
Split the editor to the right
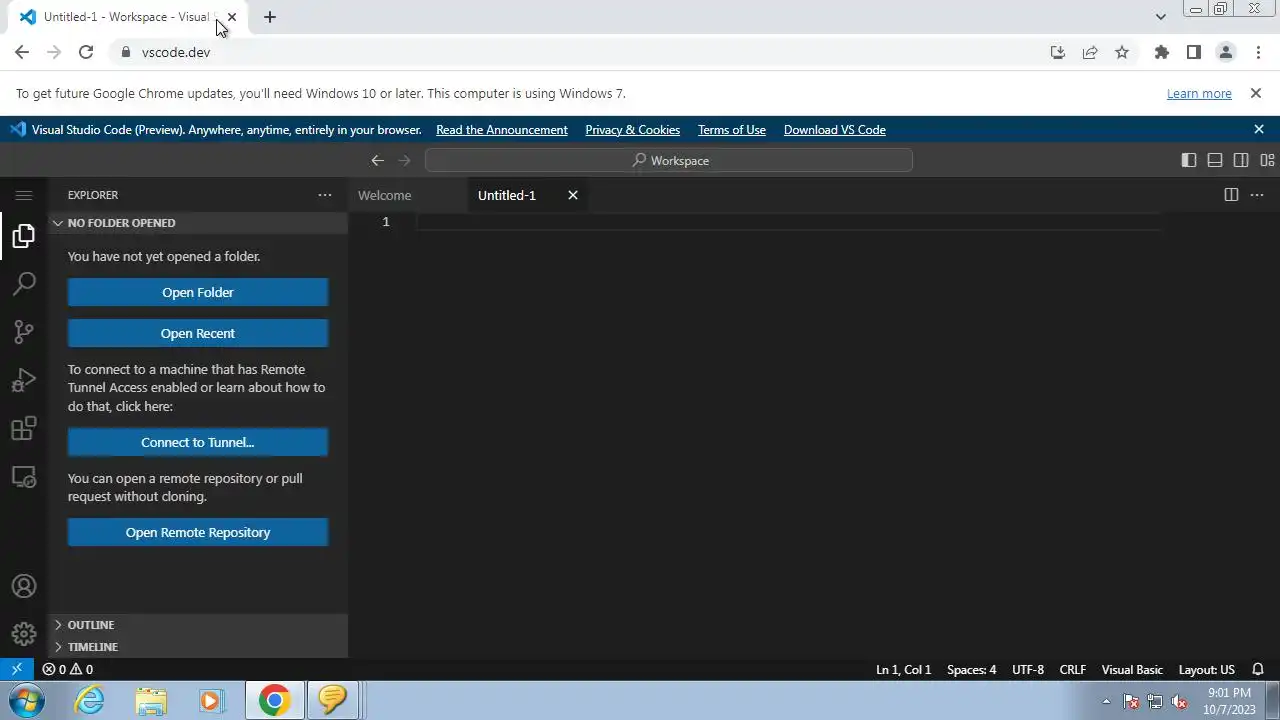1231,195
